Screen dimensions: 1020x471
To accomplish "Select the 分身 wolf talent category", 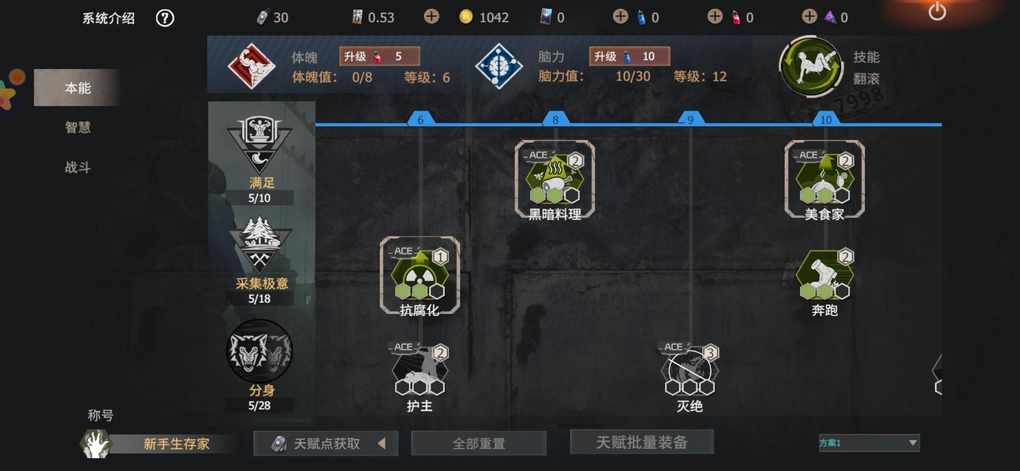I will (x=259, y=352).
